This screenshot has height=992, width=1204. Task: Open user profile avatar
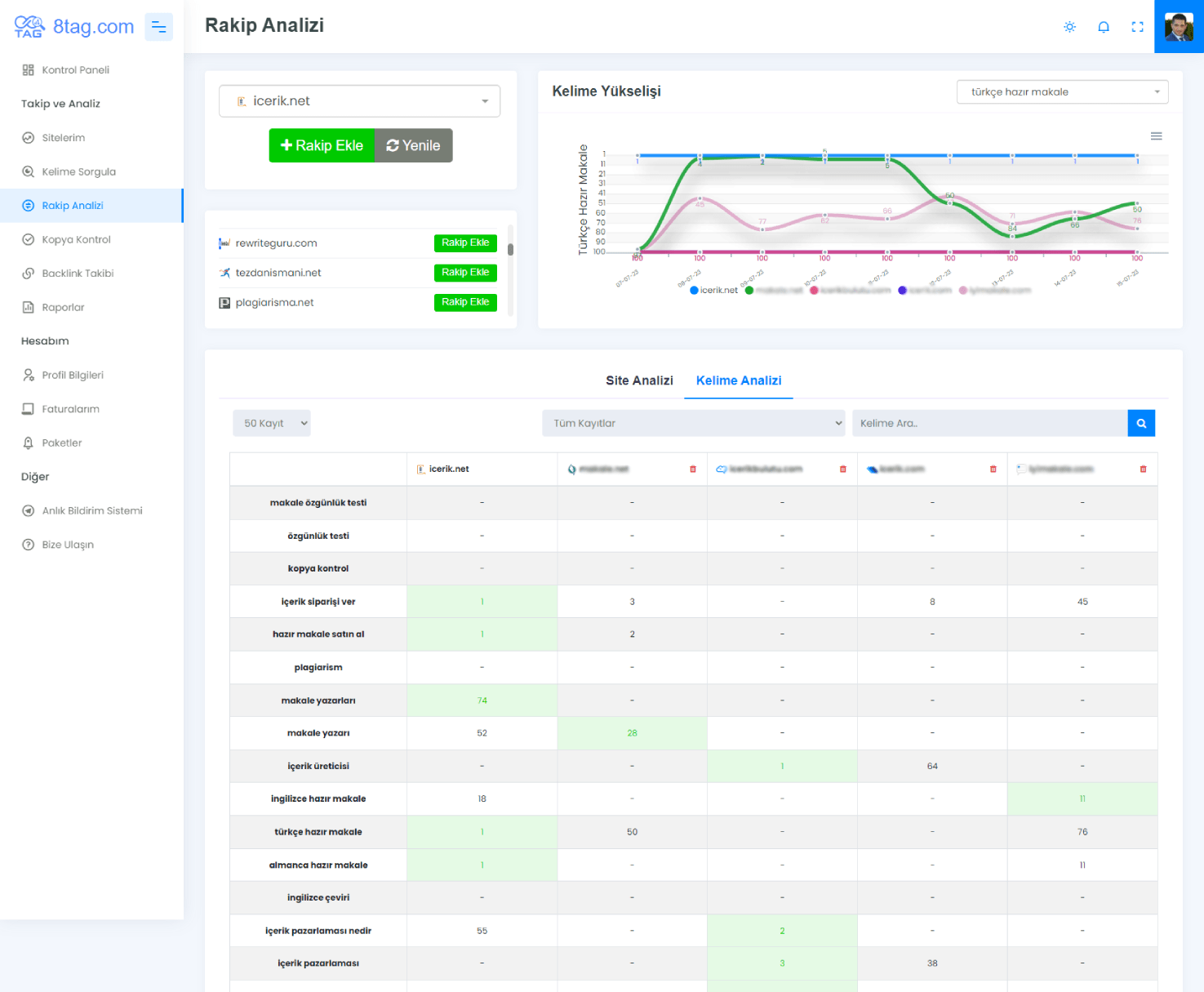[1179, 27]
